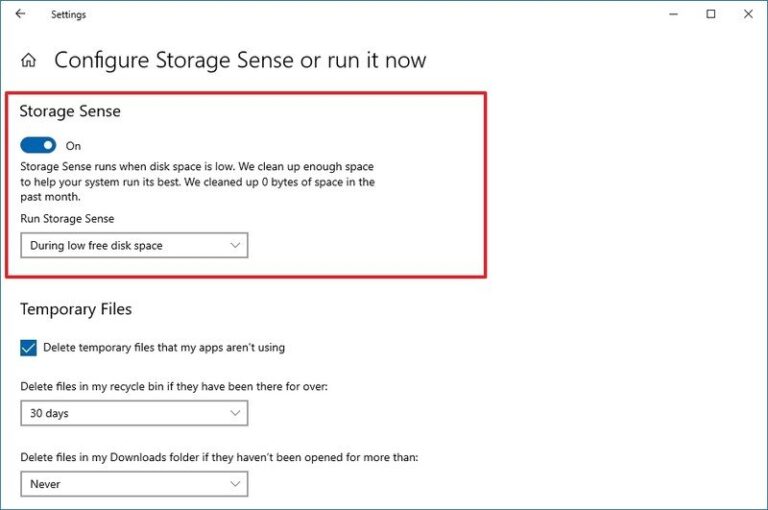Maximize the Settings window
Image resolution: width=768 pixels, height=510 pixels.
pyautogui.click(x=711, y=14)
